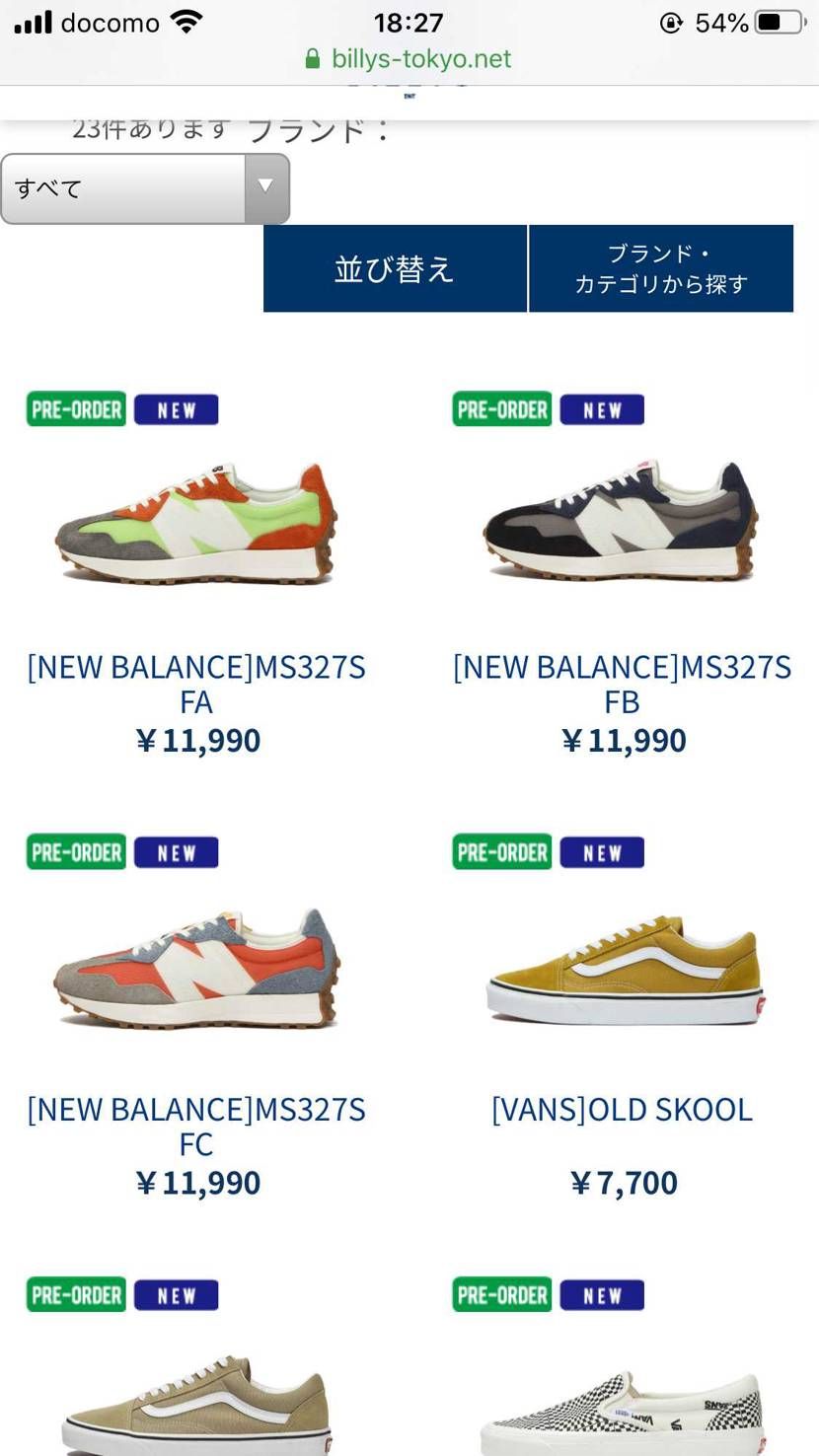Open the すべて brand dropdown
819x1456 pixels.
pyautogui.click(x=145, y=188)
